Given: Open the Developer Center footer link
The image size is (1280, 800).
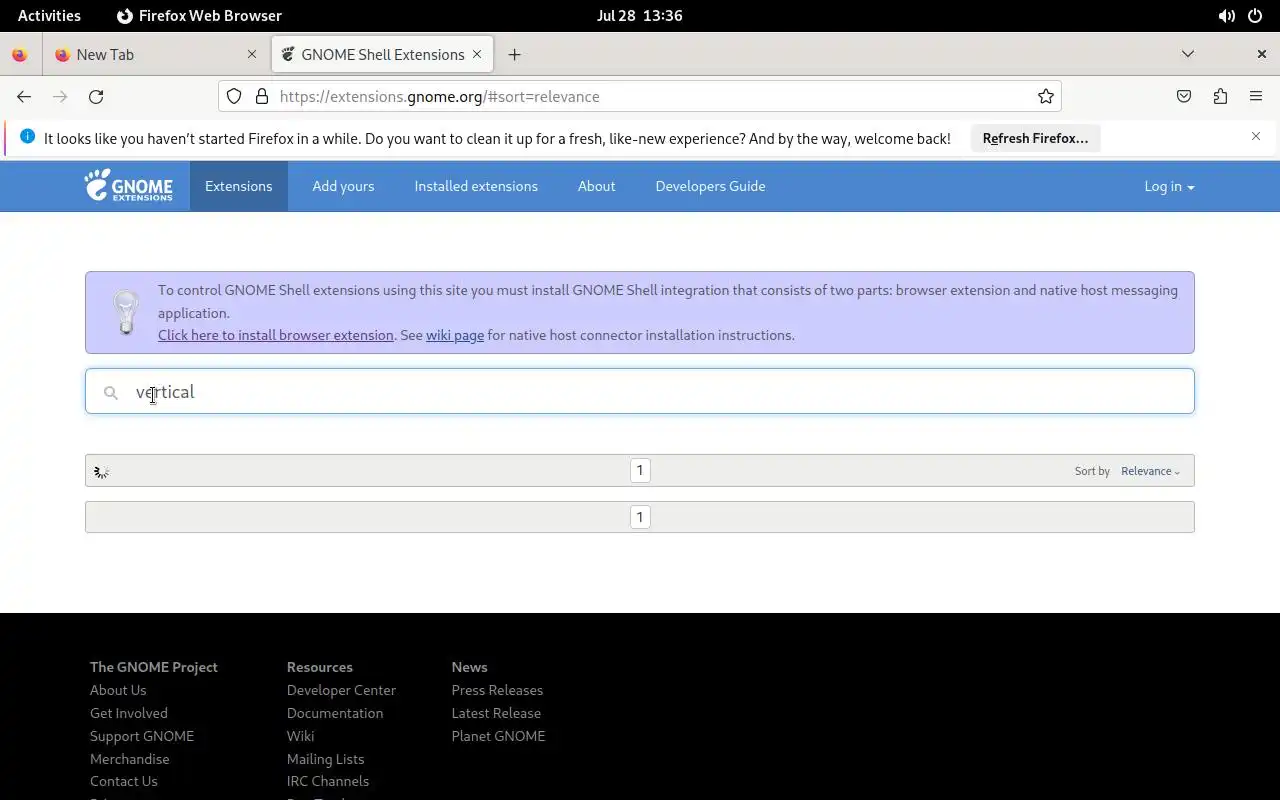Looking at the screenshot, I should (x=341, y=690).
